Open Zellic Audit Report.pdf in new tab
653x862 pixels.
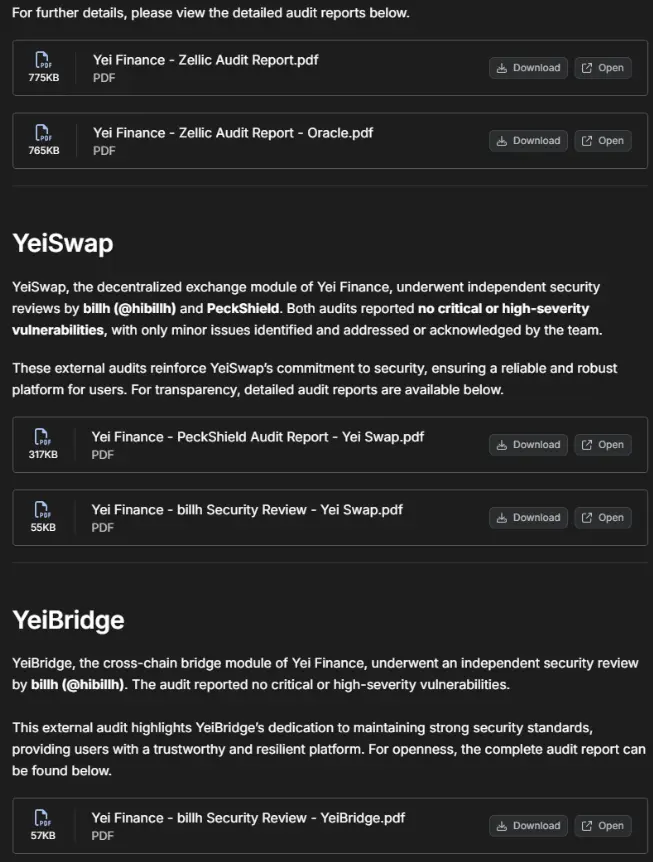603,68
